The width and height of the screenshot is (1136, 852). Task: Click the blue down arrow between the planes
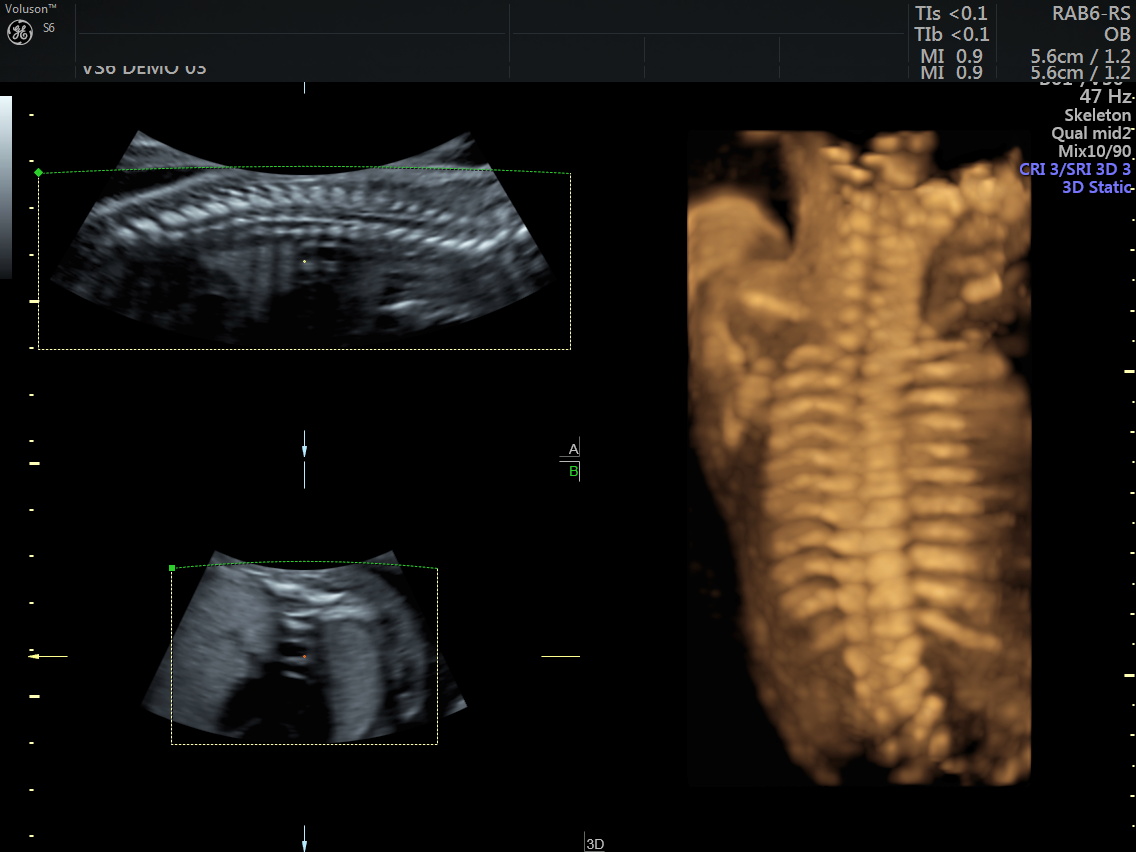tap(304, 451)
